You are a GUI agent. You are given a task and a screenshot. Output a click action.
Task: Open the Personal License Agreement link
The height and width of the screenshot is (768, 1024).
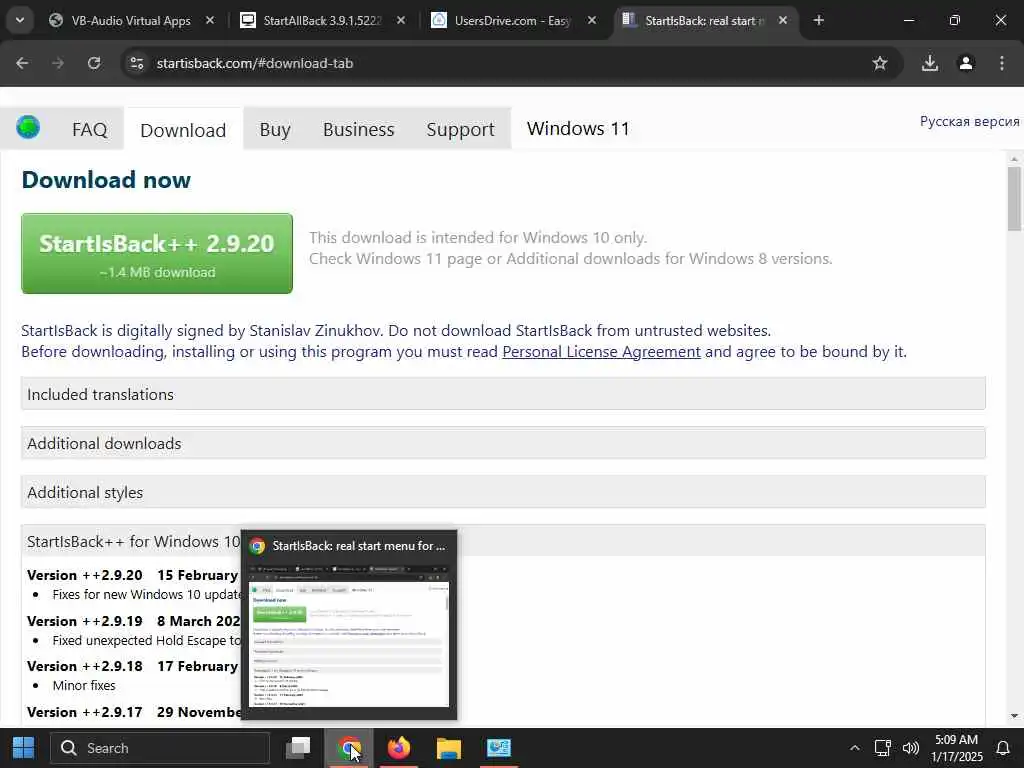coord(601,352)
